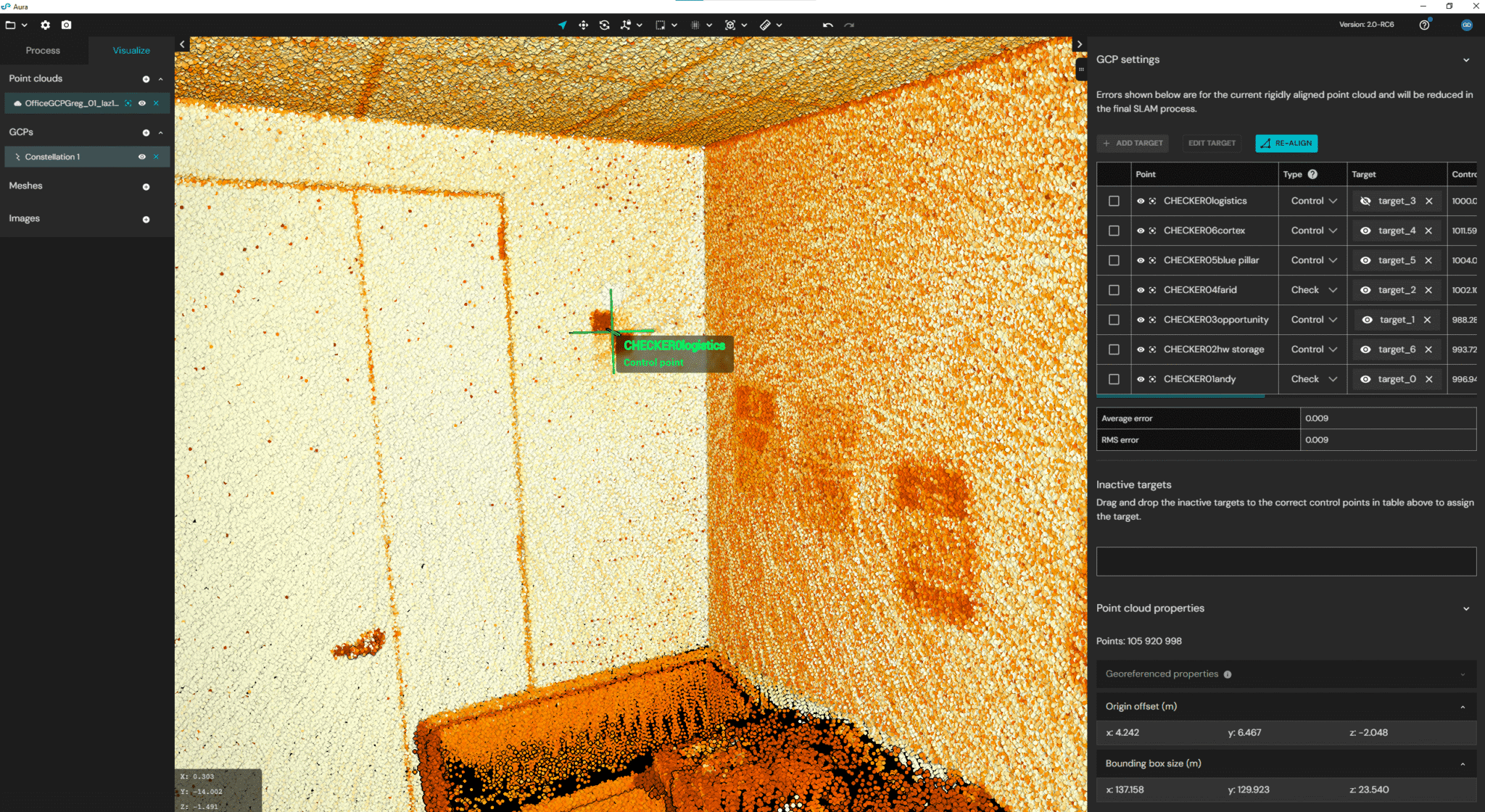Check the row checkbox for CHECKER04farid
This screenshot has width=1485, height=812.
[1114, 289]
